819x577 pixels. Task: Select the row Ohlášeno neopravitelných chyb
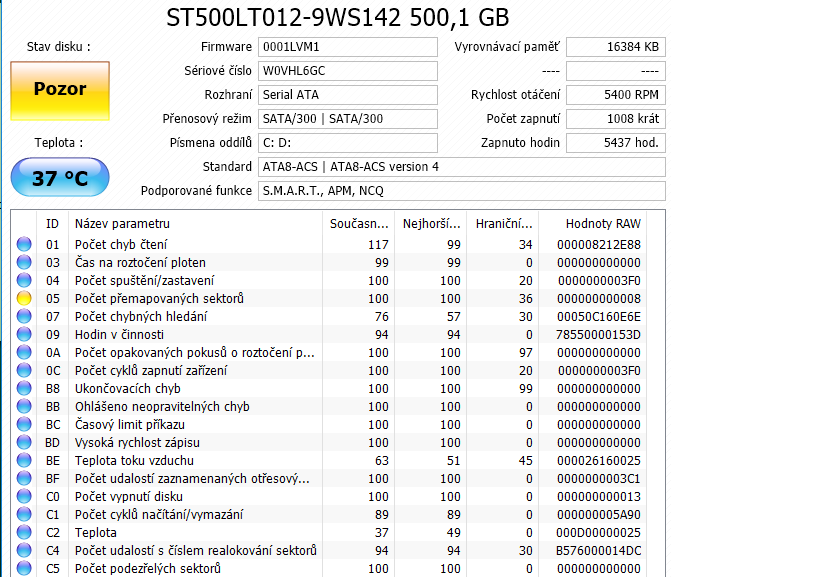[x=331, y=406]
